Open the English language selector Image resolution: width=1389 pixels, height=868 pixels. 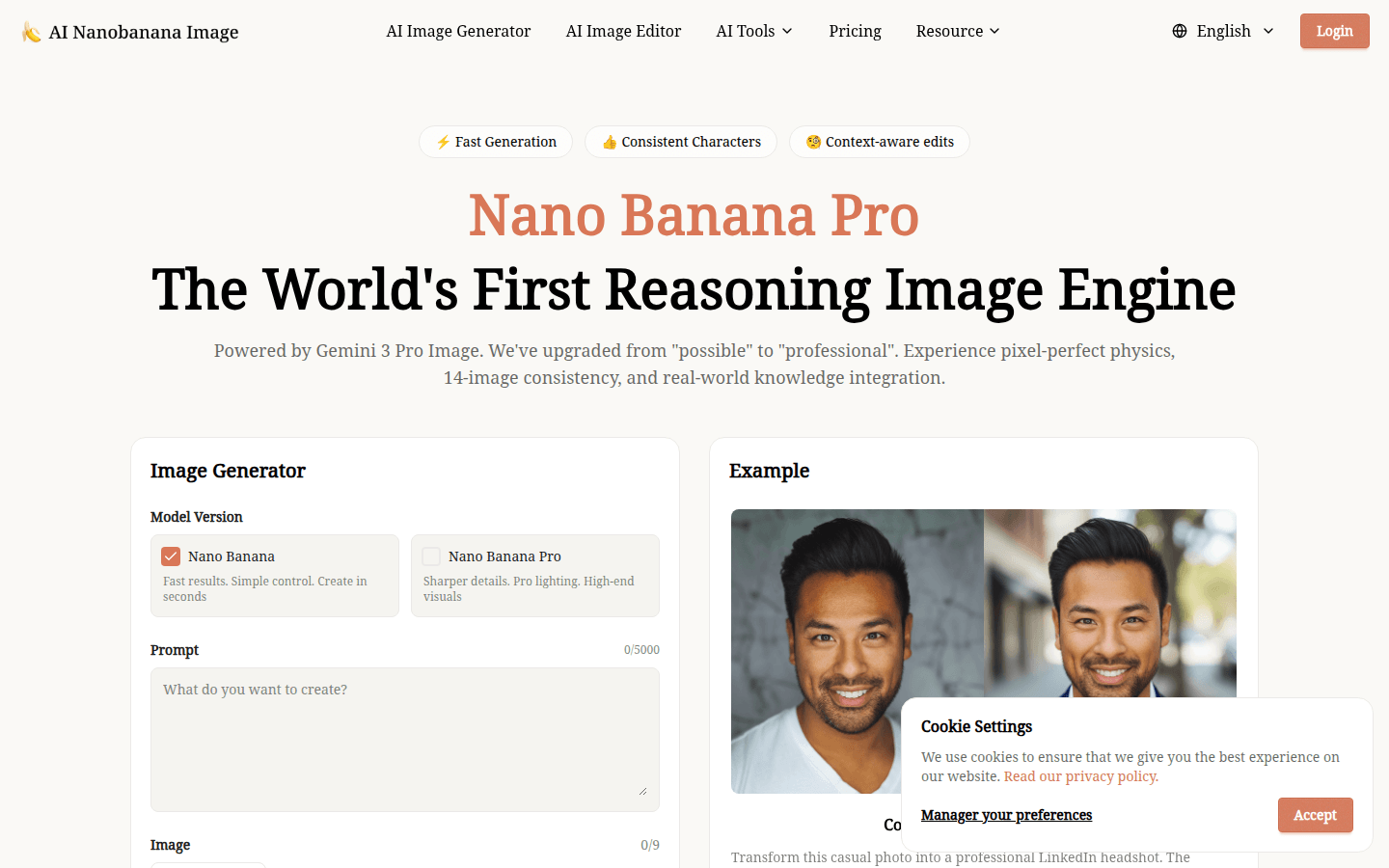1223,31
